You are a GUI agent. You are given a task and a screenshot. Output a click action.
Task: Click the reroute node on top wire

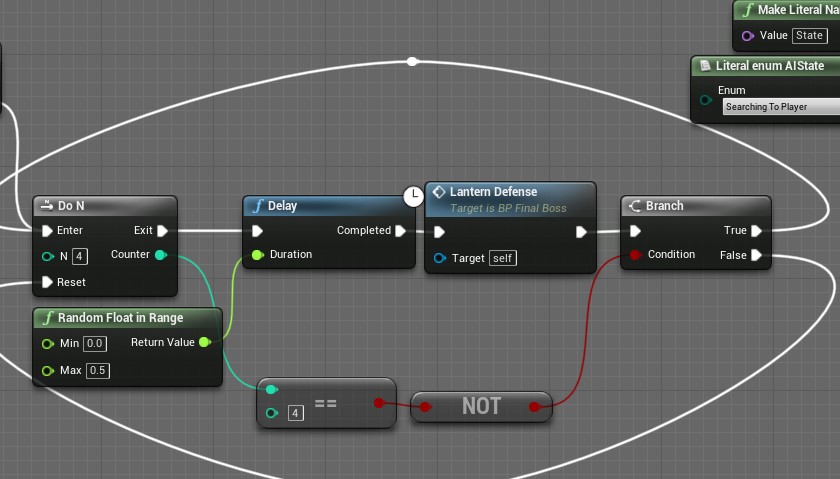point(412,62)
